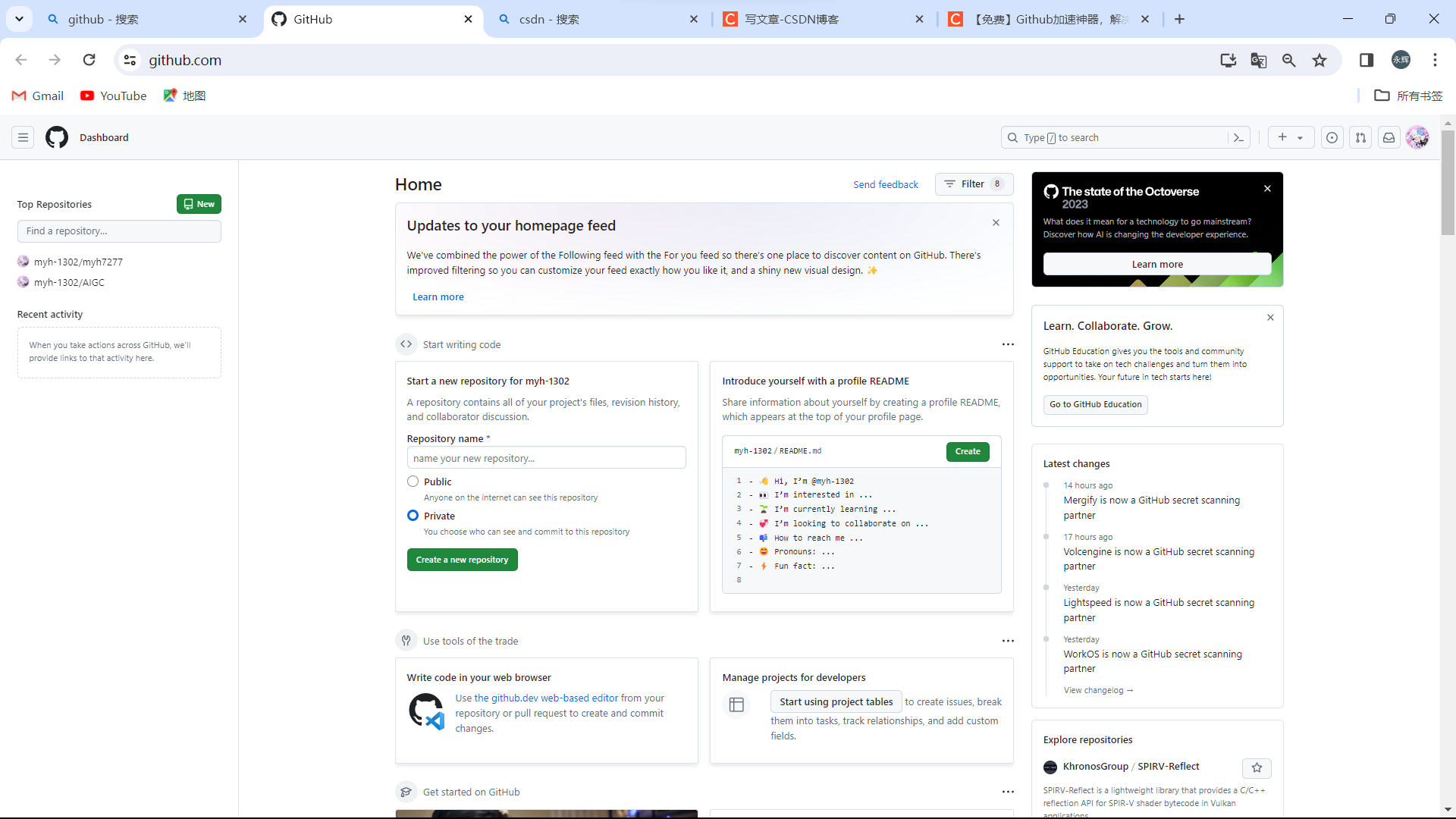The height and width of the screenshot is (819, 1456).
Task: Reload the current page
Action: pyautogui.click(x=89, y=60)
